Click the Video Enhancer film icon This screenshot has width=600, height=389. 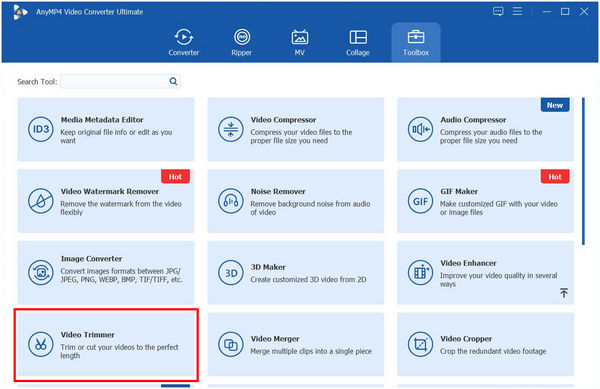[420, 272]
